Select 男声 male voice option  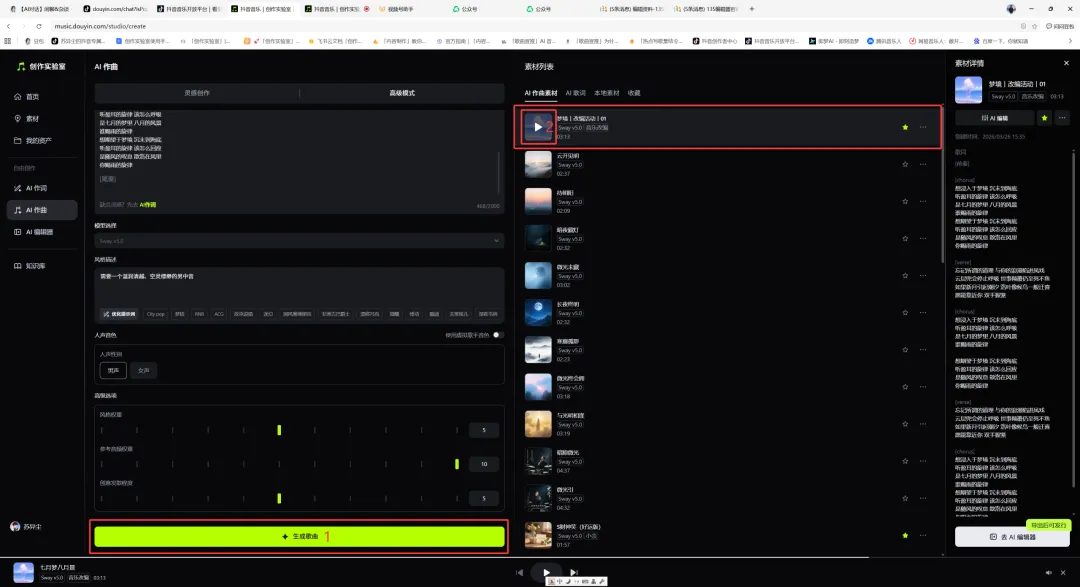coord(113,371)
